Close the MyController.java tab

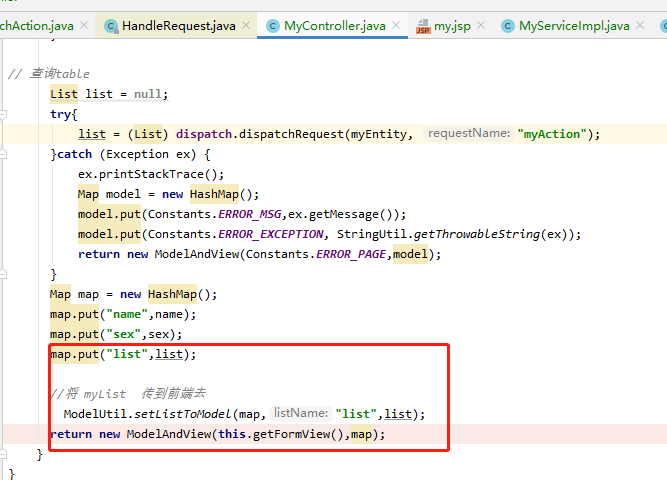396,26
